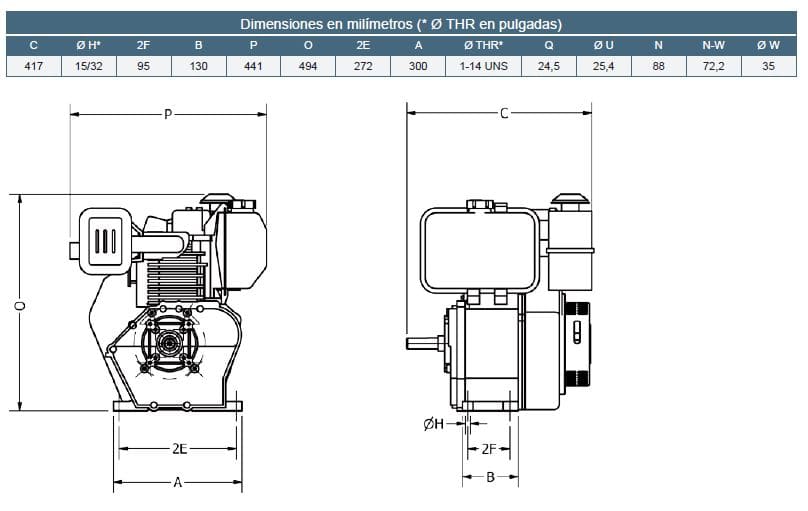Click the 'Q' column header
The height and width of the screenshot is (511, 808).
(549, 45)
